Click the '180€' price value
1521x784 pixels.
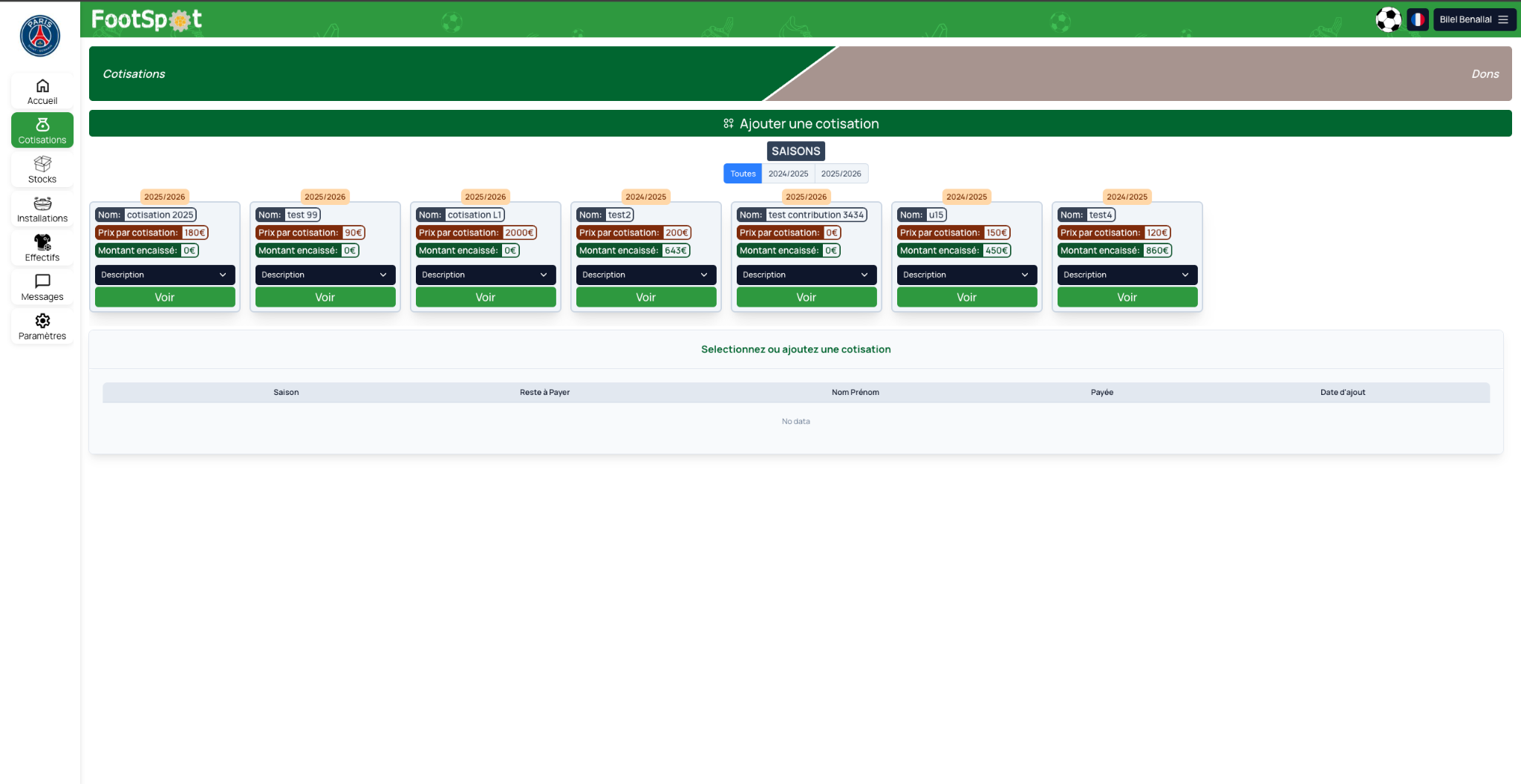click(x=195, y=232)
